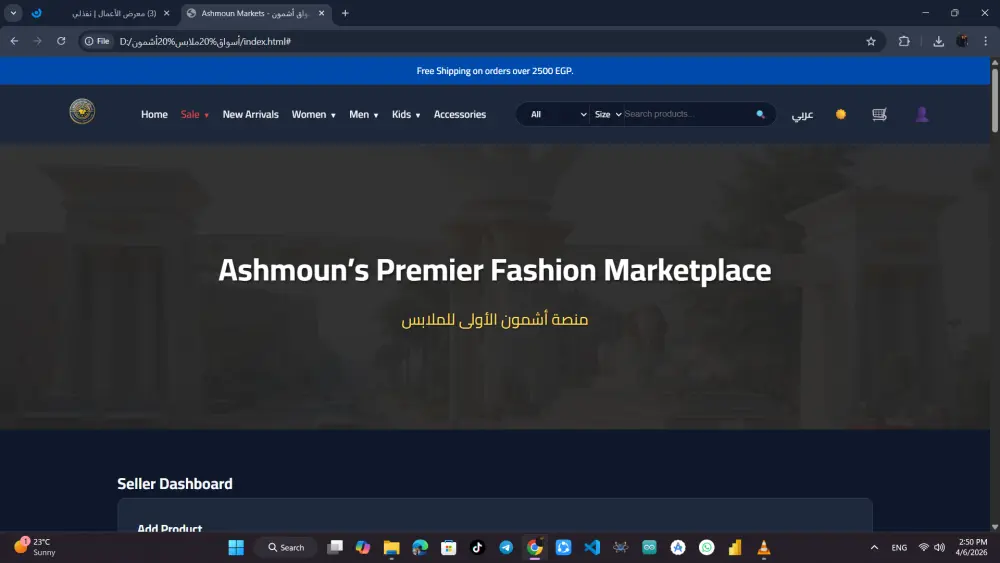Open Copilot from taskbar
Screen dimensions: 1000x563
click(x=363, y=547)
